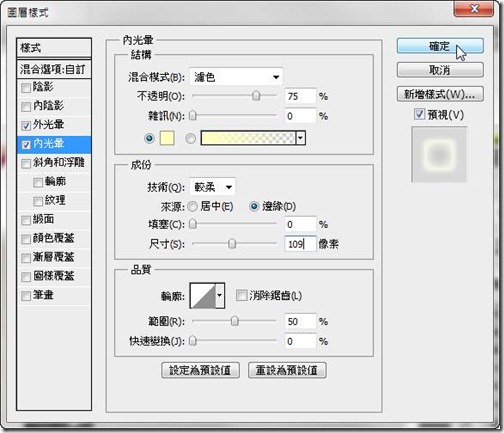This screenshot has width=504, height=433.
Task: Enable the 陰影 (Drop Shadow) checkbox
Action: [x=26, y=88]
